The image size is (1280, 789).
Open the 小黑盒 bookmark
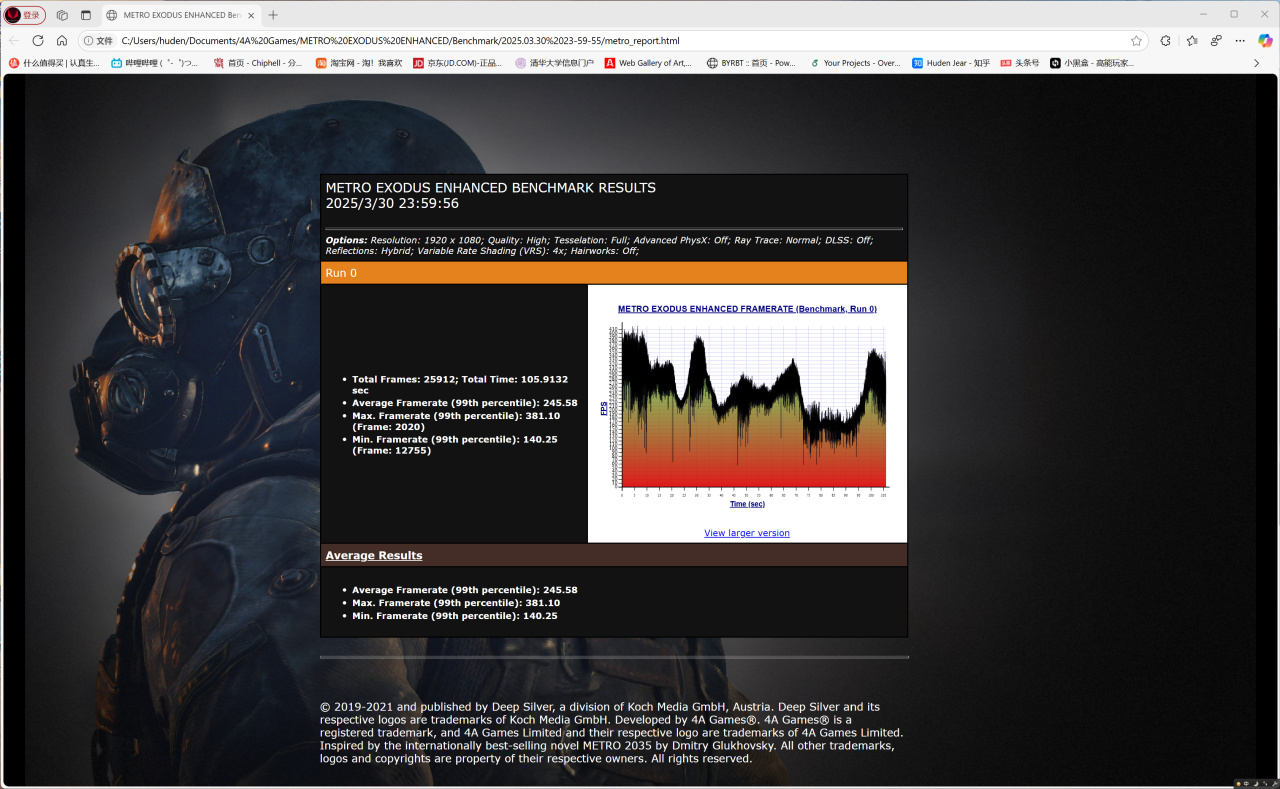point(1092,63)
